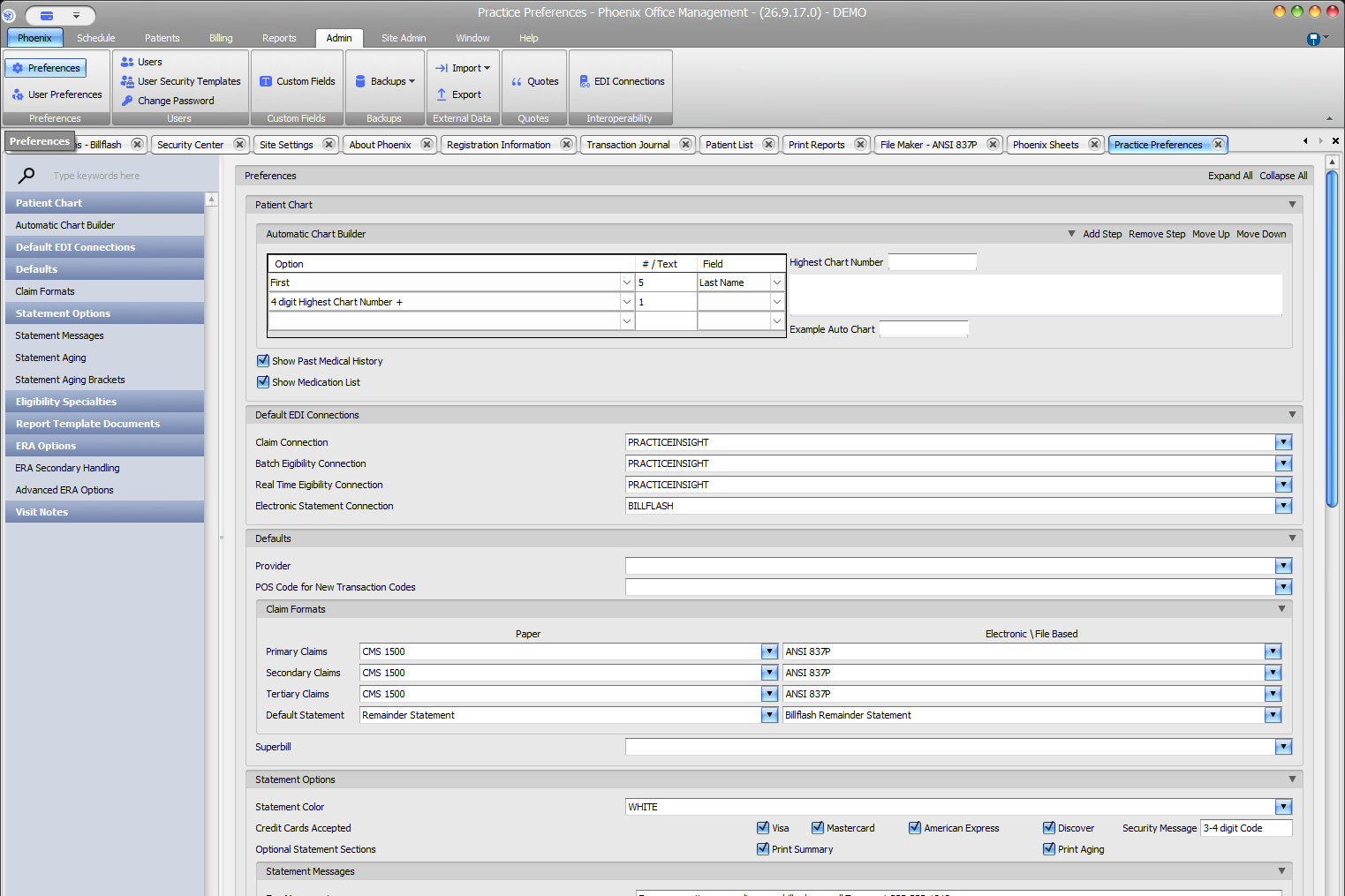The height and width of the screenshot is (896, 1345).
Task: Toggle Print Summary checkbox
Action: 762,848
